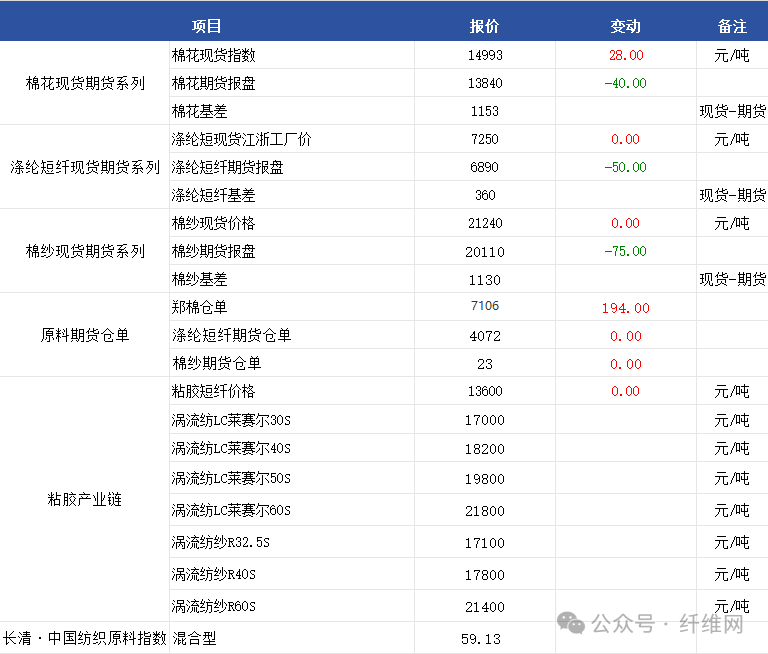Click the price value 19800
Screen dimensions: 768x654
pos(485,479)
